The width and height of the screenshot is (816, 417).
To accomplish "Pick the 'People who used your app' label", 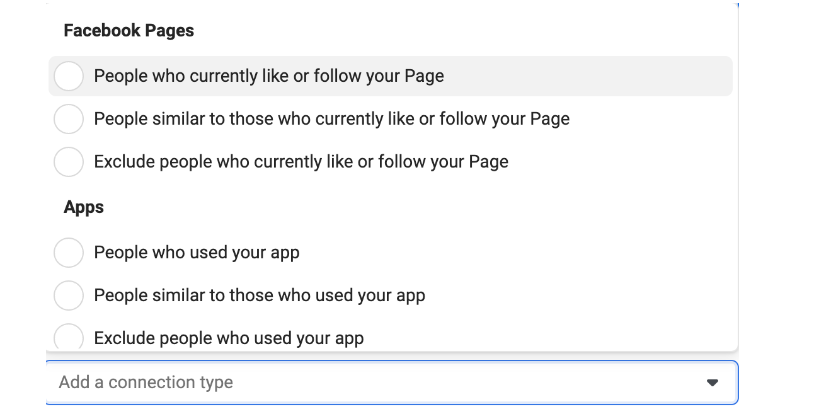I will point(196,252).
